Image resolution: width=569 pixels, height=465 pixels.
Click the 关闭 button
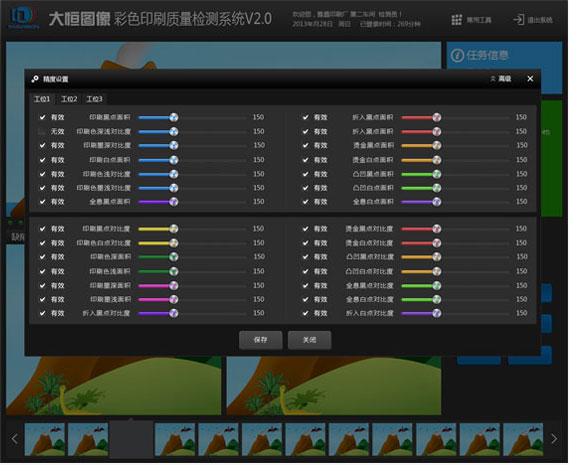pyautogui.click(x=309, y=340)
